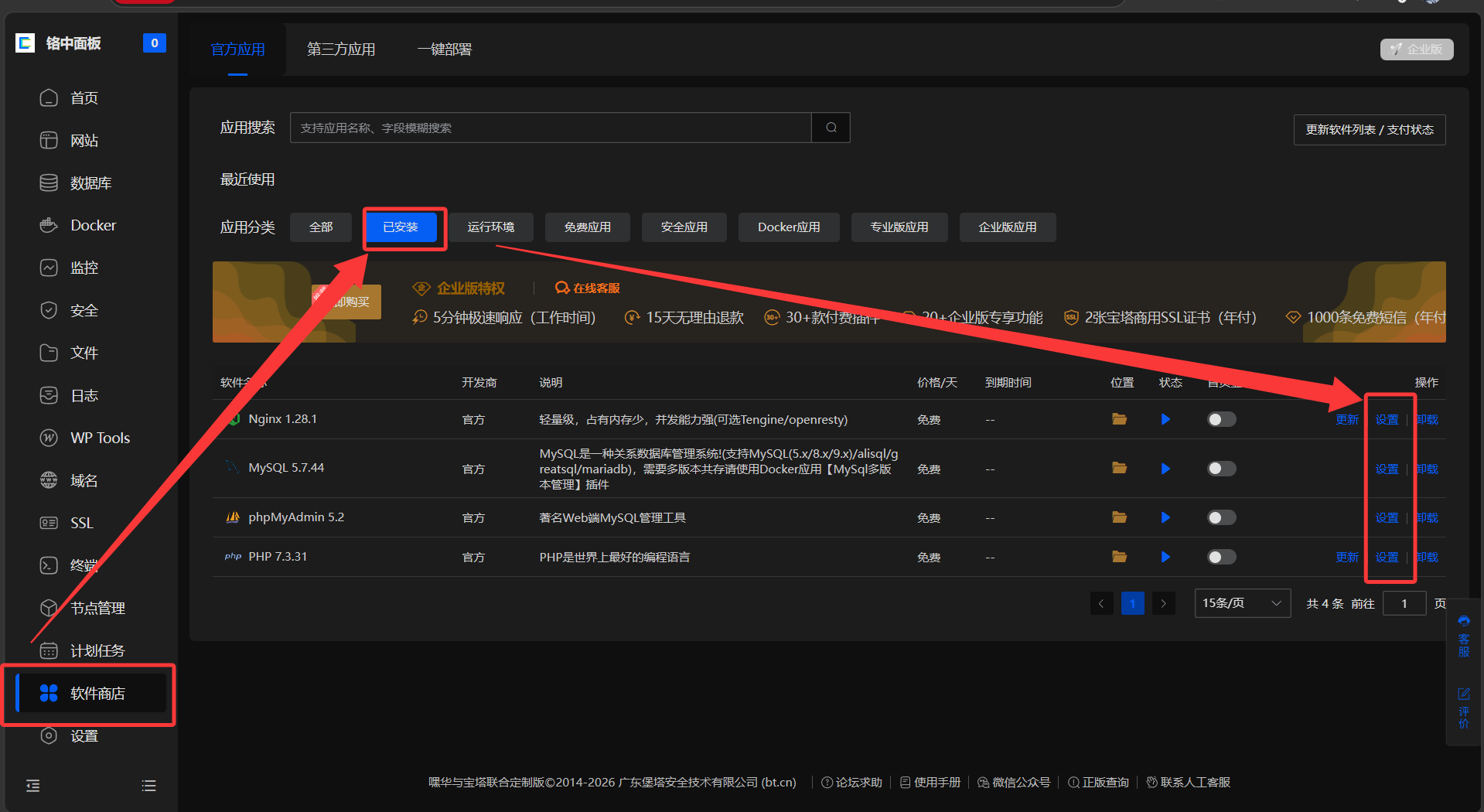This screenshot has width=1484, height=812.
Task: Filter apps by Docker应用 category
Action: pyautogui.click(x=789, y=227)
